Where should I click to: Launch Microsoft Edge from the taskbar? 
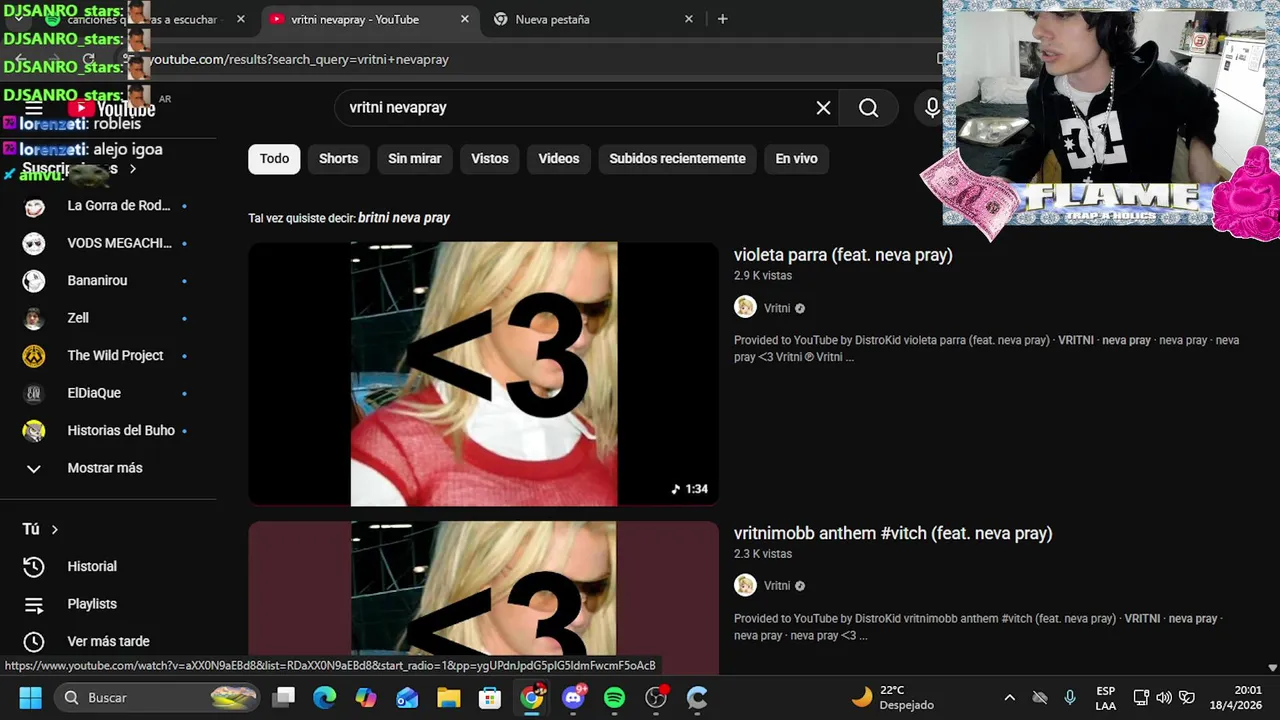[324, 697]
